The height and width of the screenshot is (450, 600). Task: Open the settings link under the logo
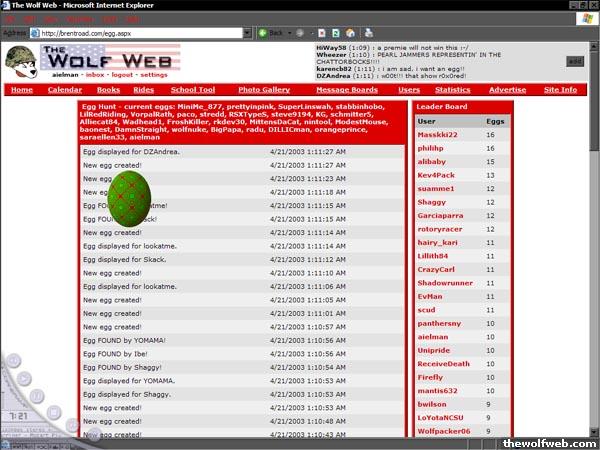(153, 75)
